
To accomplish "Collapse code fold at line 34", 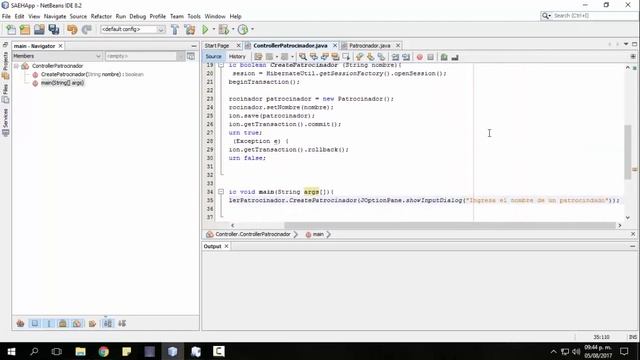I will 221,191.
